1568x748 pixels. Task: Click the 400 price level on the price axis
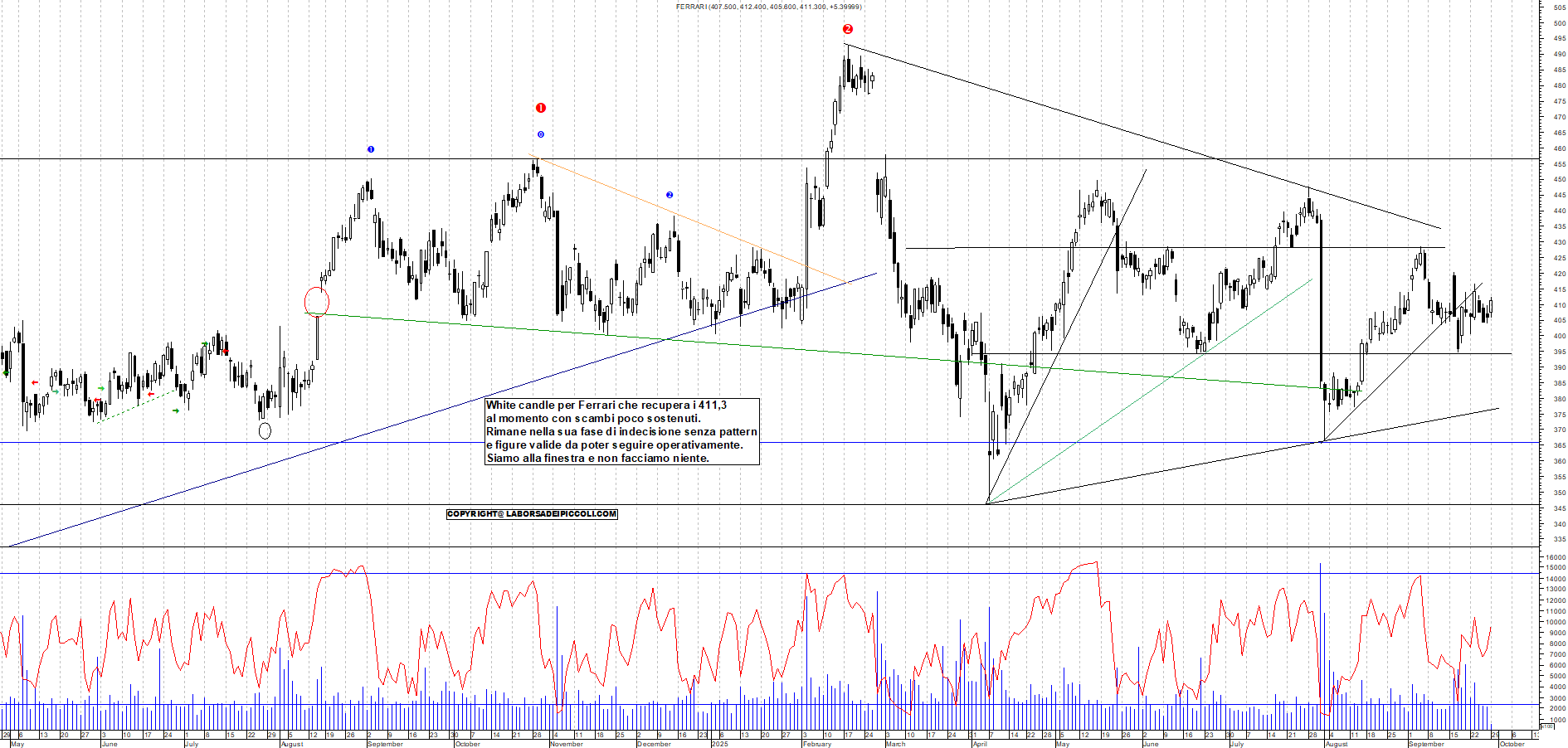coord(1559,336)
